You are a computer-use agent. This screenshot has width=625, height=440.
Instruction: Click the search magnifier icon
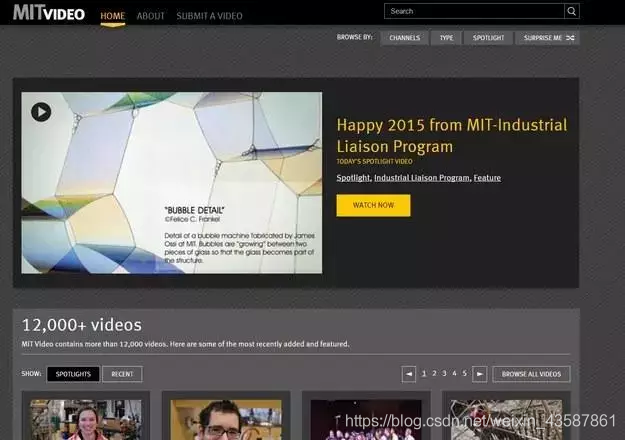pos(572,11)
